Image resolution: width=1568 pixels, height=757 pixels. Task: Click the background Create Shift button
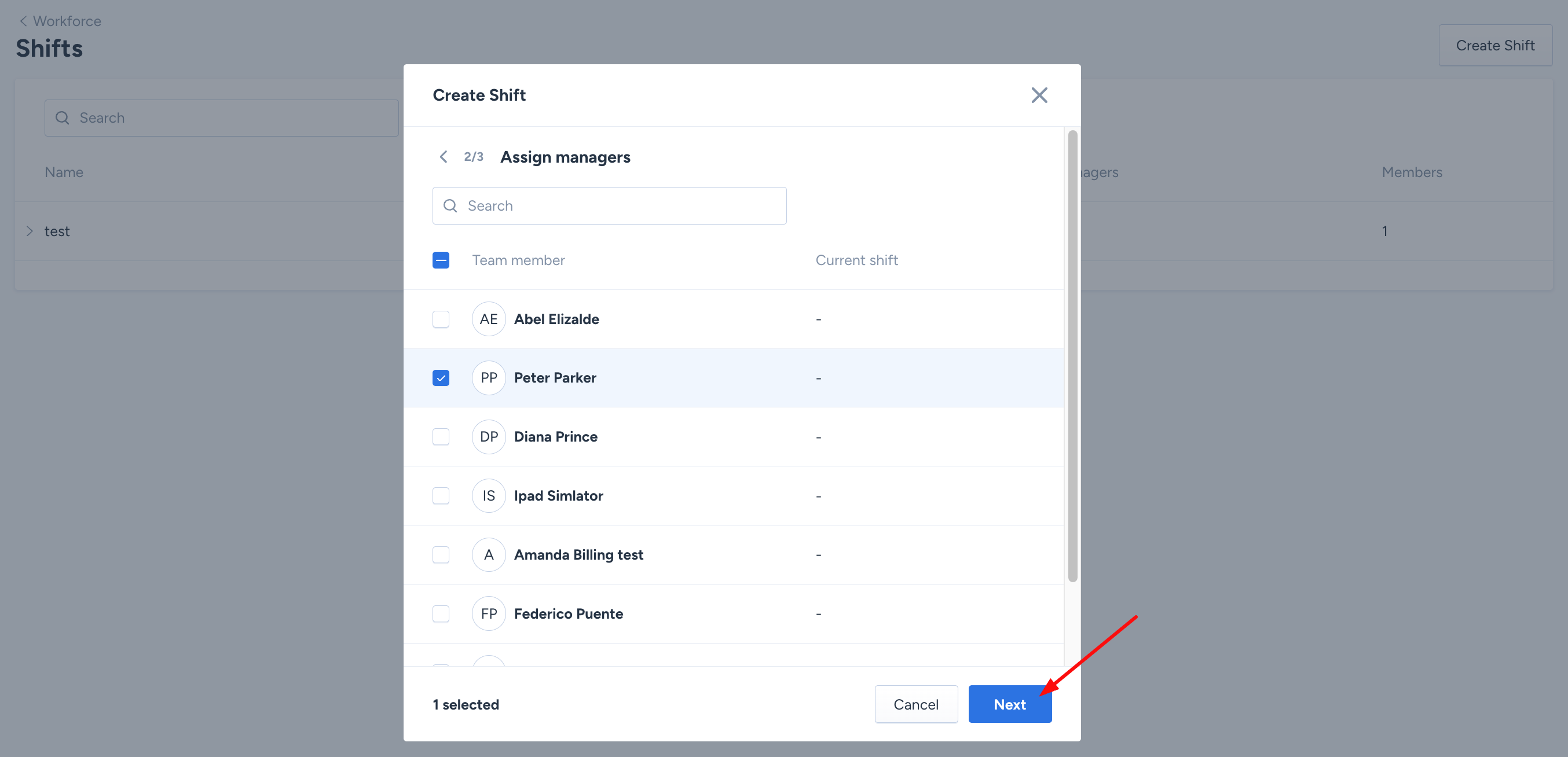click(1495, 46)
